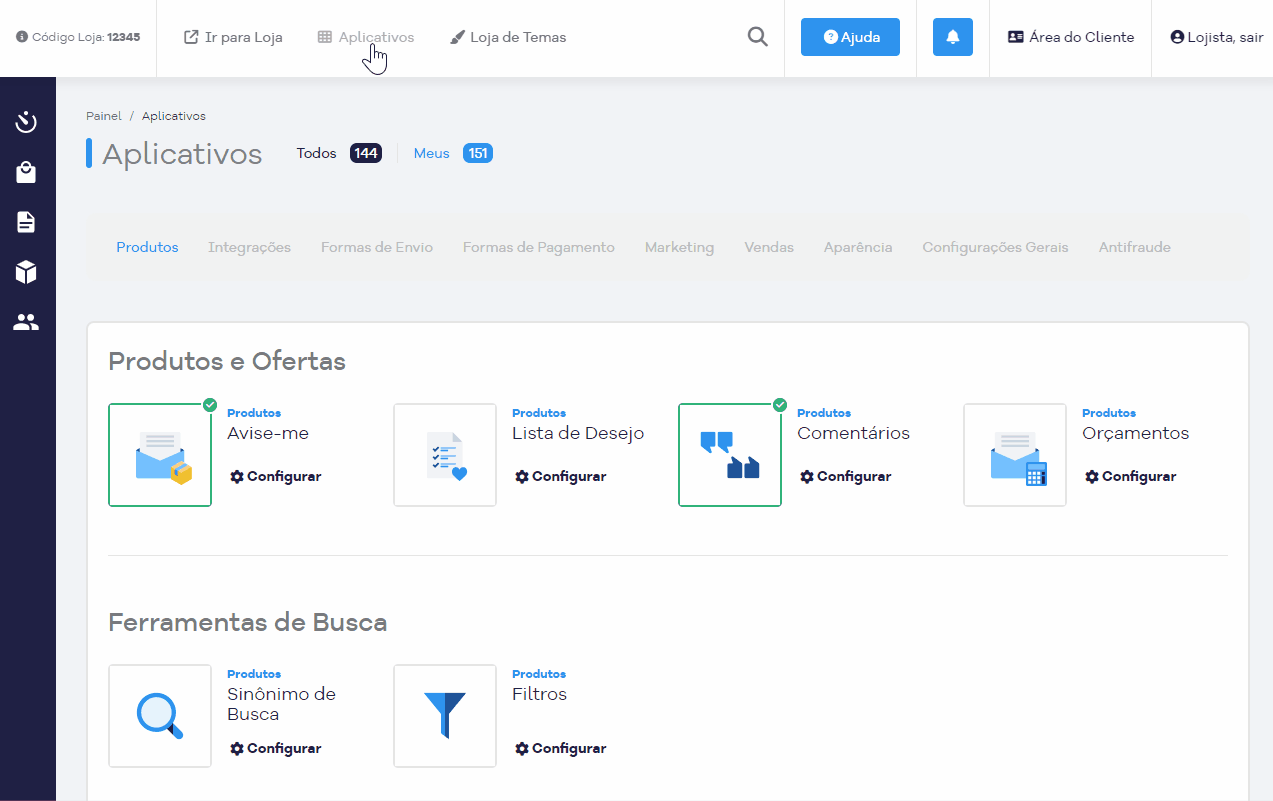The width and height of the screenshot is (1273, 801).
Task: Click Produtos e Ofertas heading
Action: [x=227, y=361]
